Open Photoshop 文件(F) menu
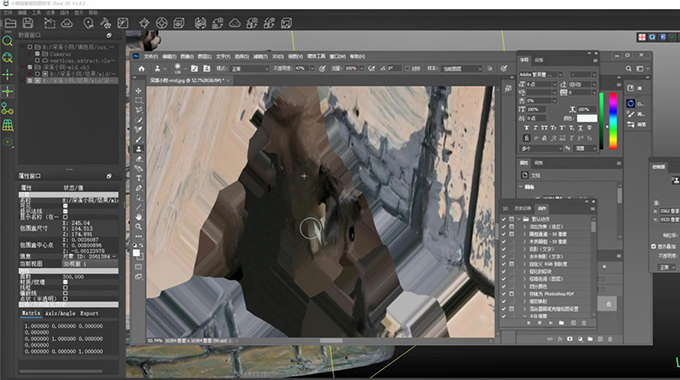The image size is (680, 380). [151, 56]
